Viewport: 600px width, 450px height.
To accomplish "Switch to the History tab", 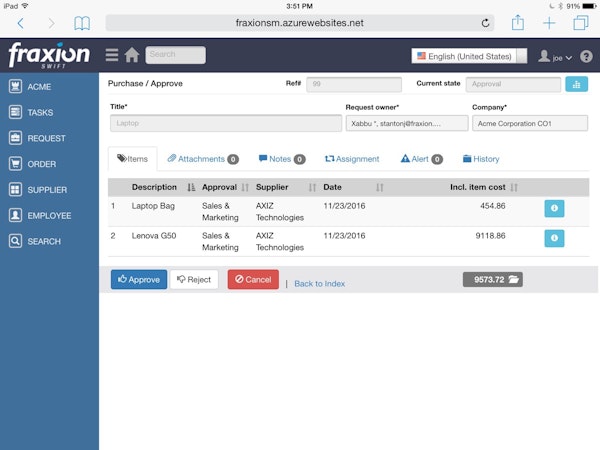I will point(481,159).
